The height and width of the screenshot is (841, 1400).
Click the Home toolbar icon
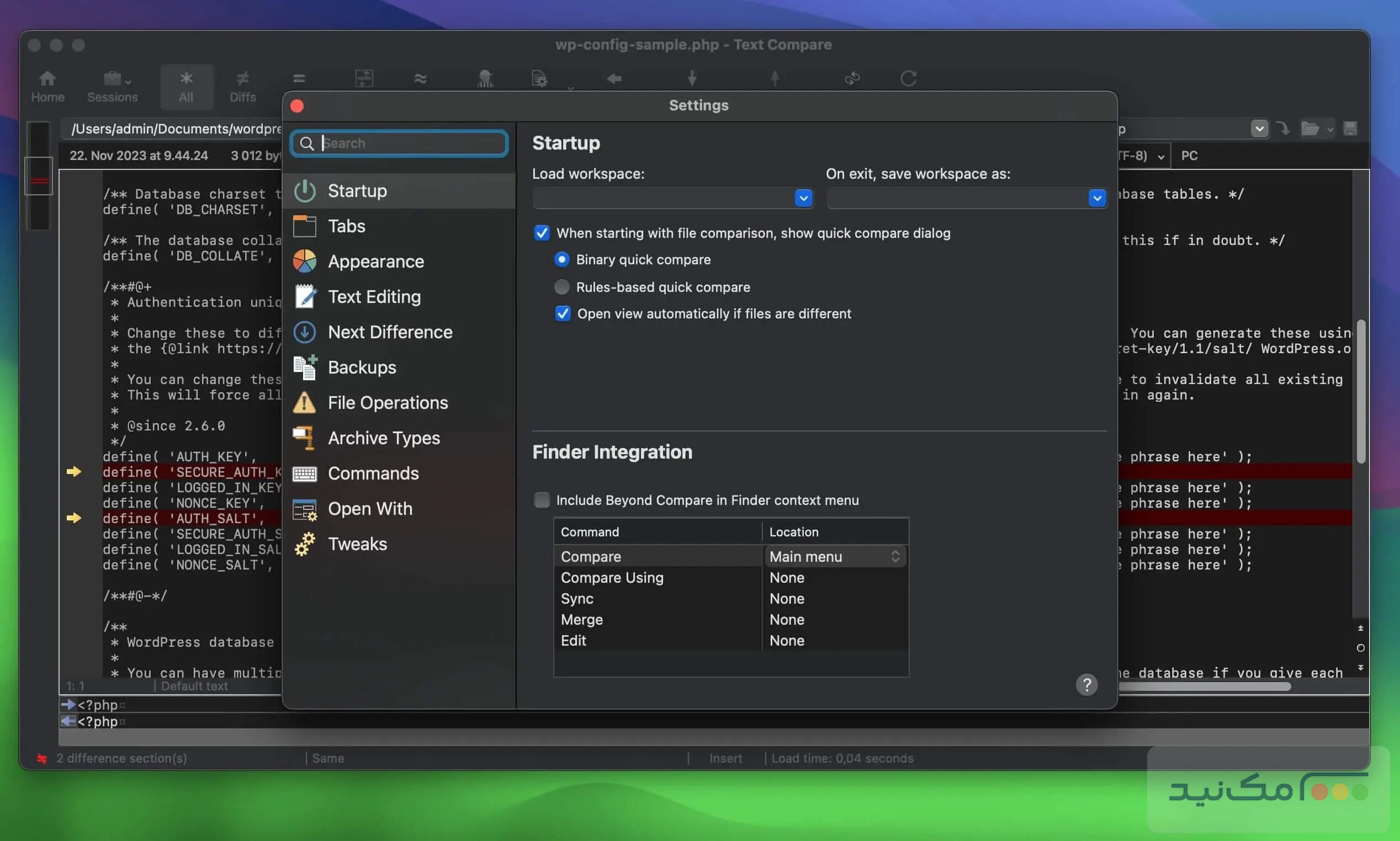(47, 86)
